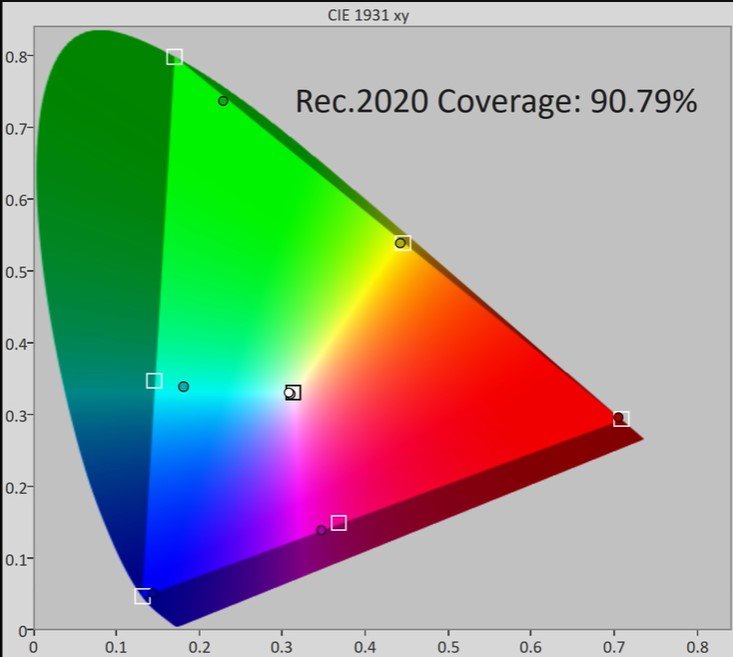Viewport: 733px width, 657px height.
Task: Select the measured cyan point circle
Action: (183, 386)
